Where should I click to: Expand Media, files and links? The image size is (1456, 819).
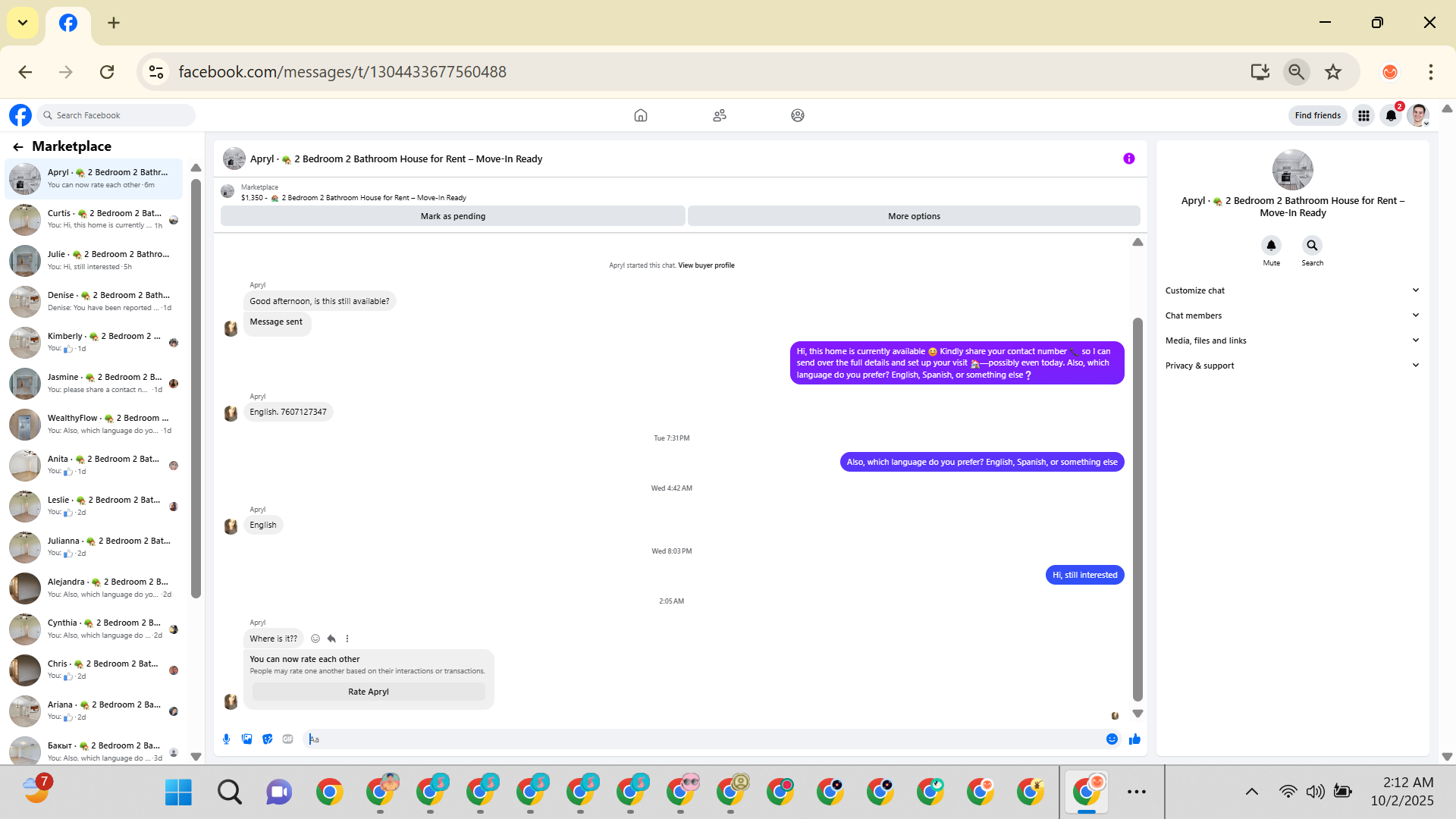click(x=1291, y=340)
